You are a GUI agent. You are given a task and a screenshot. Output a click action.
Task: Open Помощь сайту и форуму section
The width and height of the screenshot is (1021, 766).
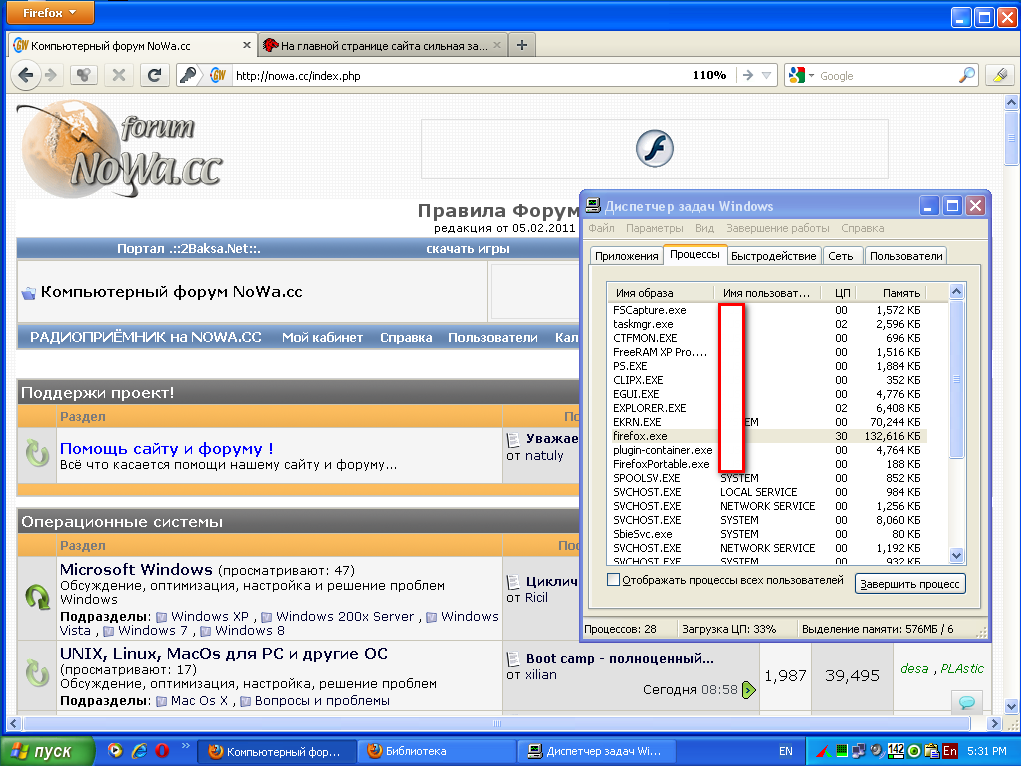(166, 449)
